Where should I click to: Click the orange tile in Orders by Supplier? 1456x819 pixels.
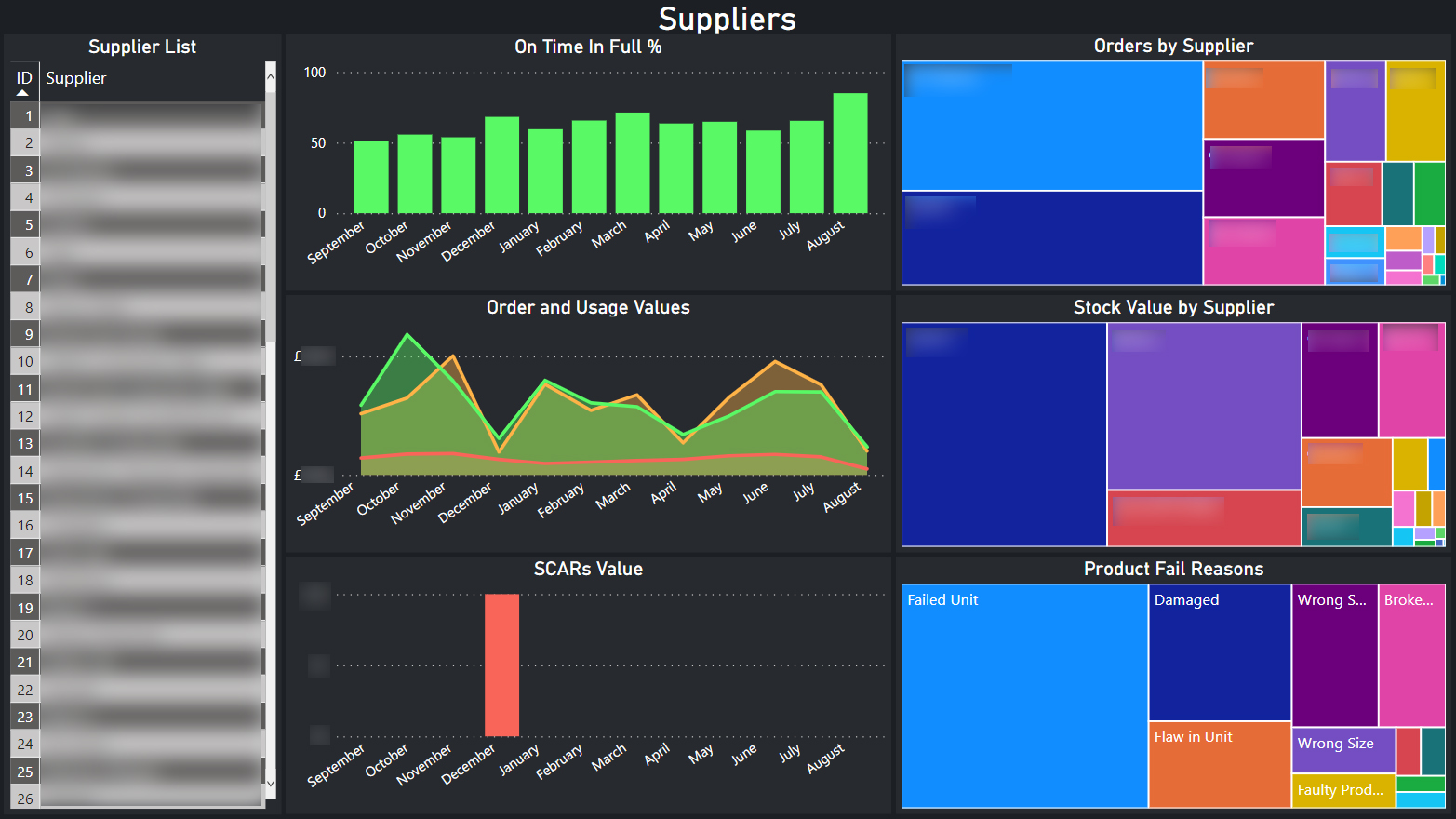(1263, 100)
